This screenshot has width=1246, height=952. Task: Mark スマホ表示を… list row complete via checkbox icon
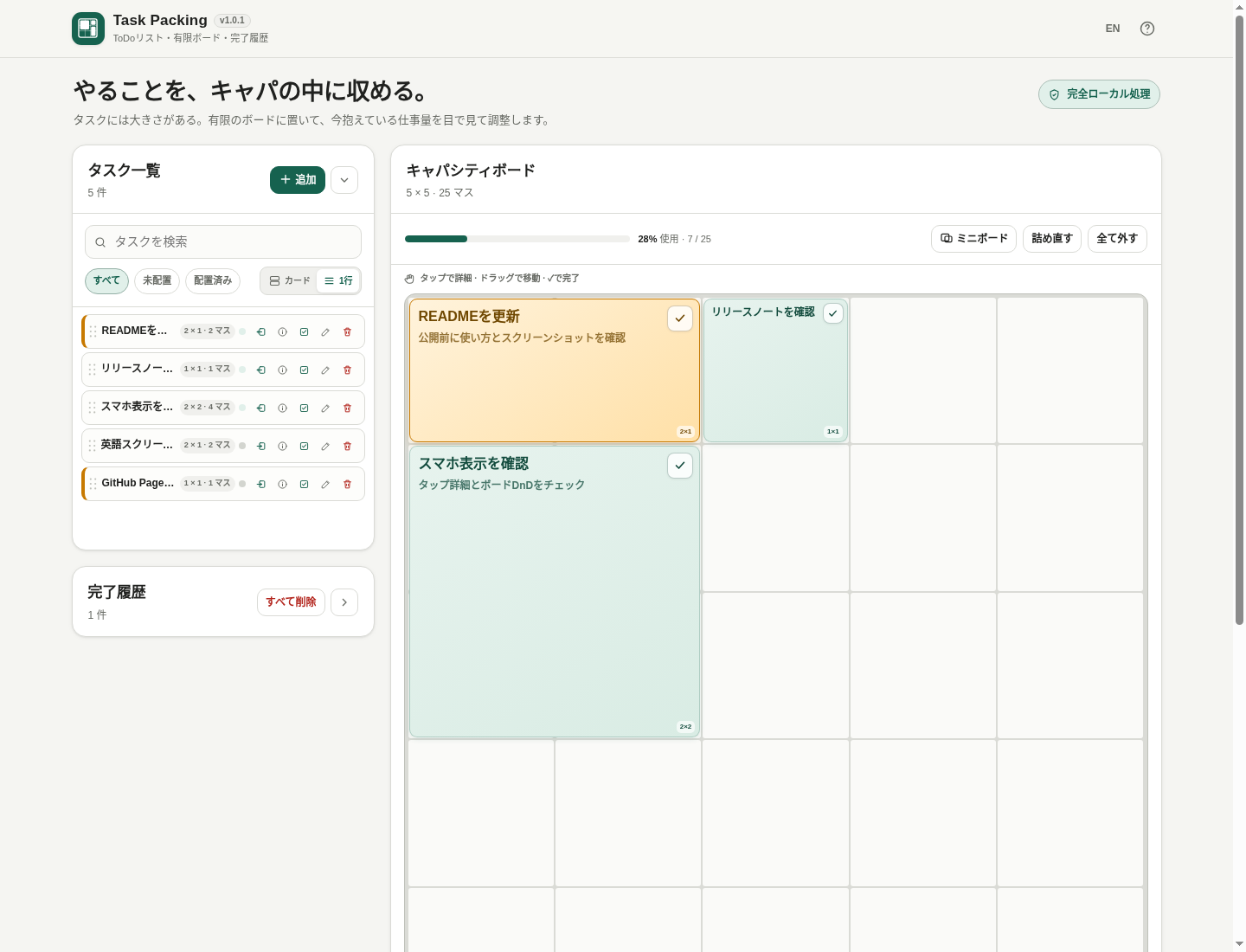[304, 408]
